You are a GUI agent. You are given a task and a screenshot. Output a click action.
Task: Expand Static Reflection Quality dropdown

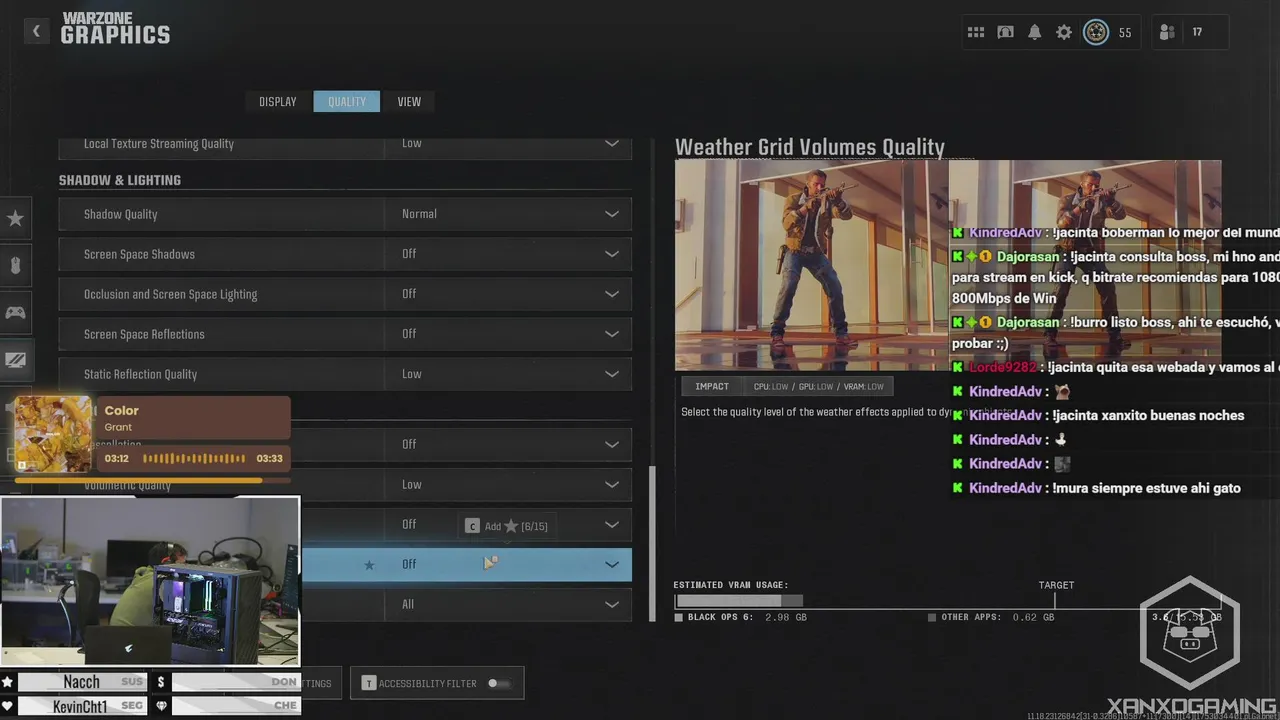coord(611,374)
